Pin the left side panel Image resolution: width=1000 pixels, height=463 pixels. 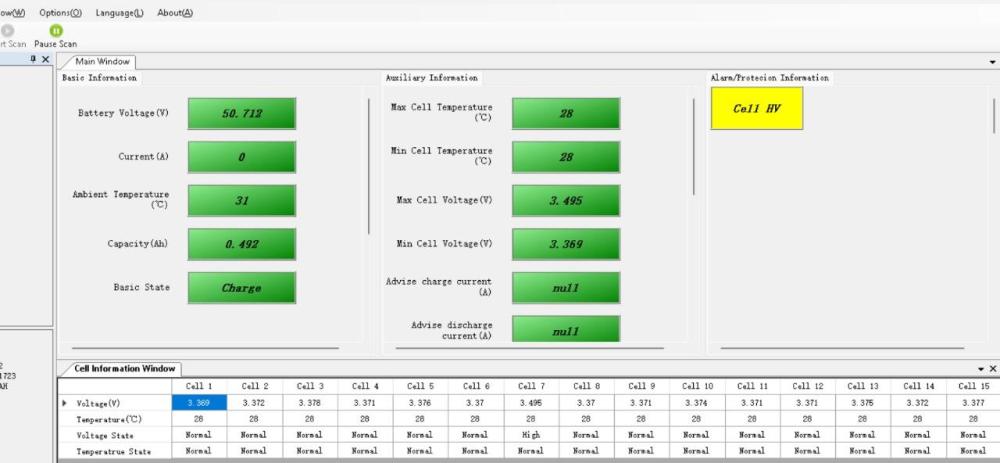[33, 59]
